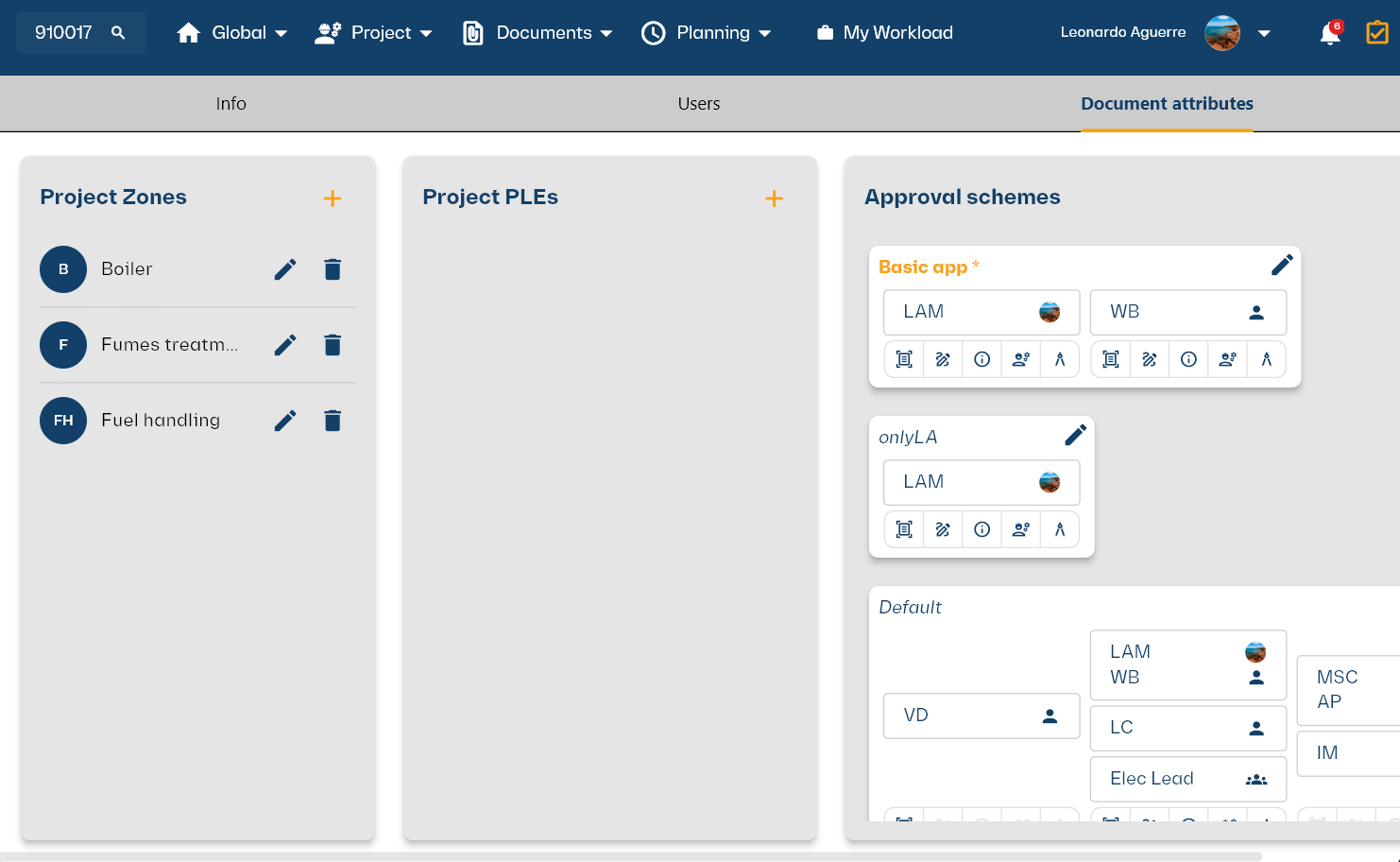Open the Global home menu

click(231, 33)
